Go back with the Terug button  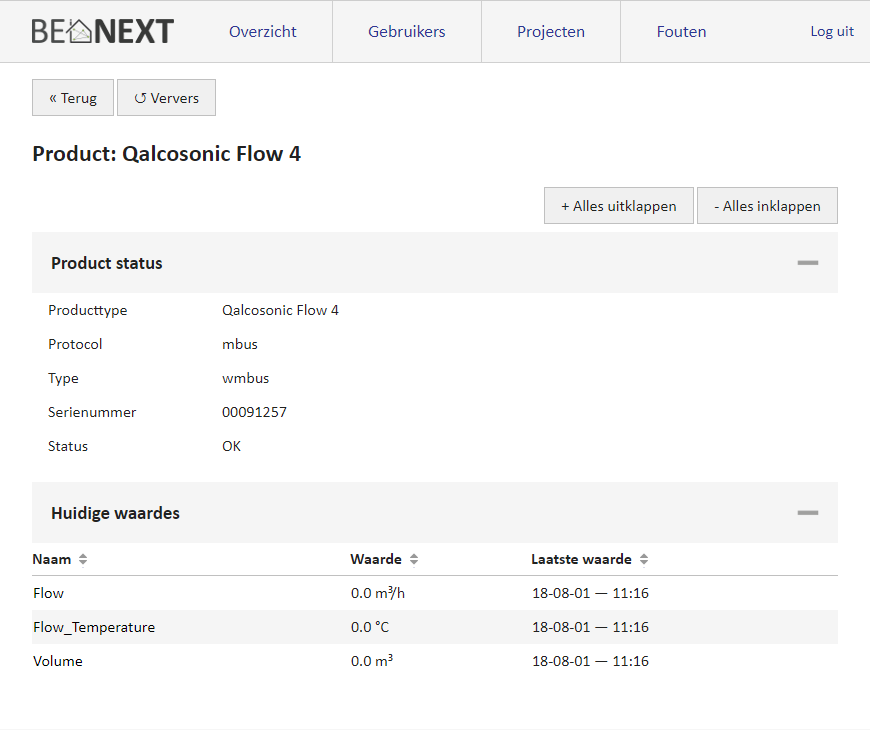click(x=73, y=98)
